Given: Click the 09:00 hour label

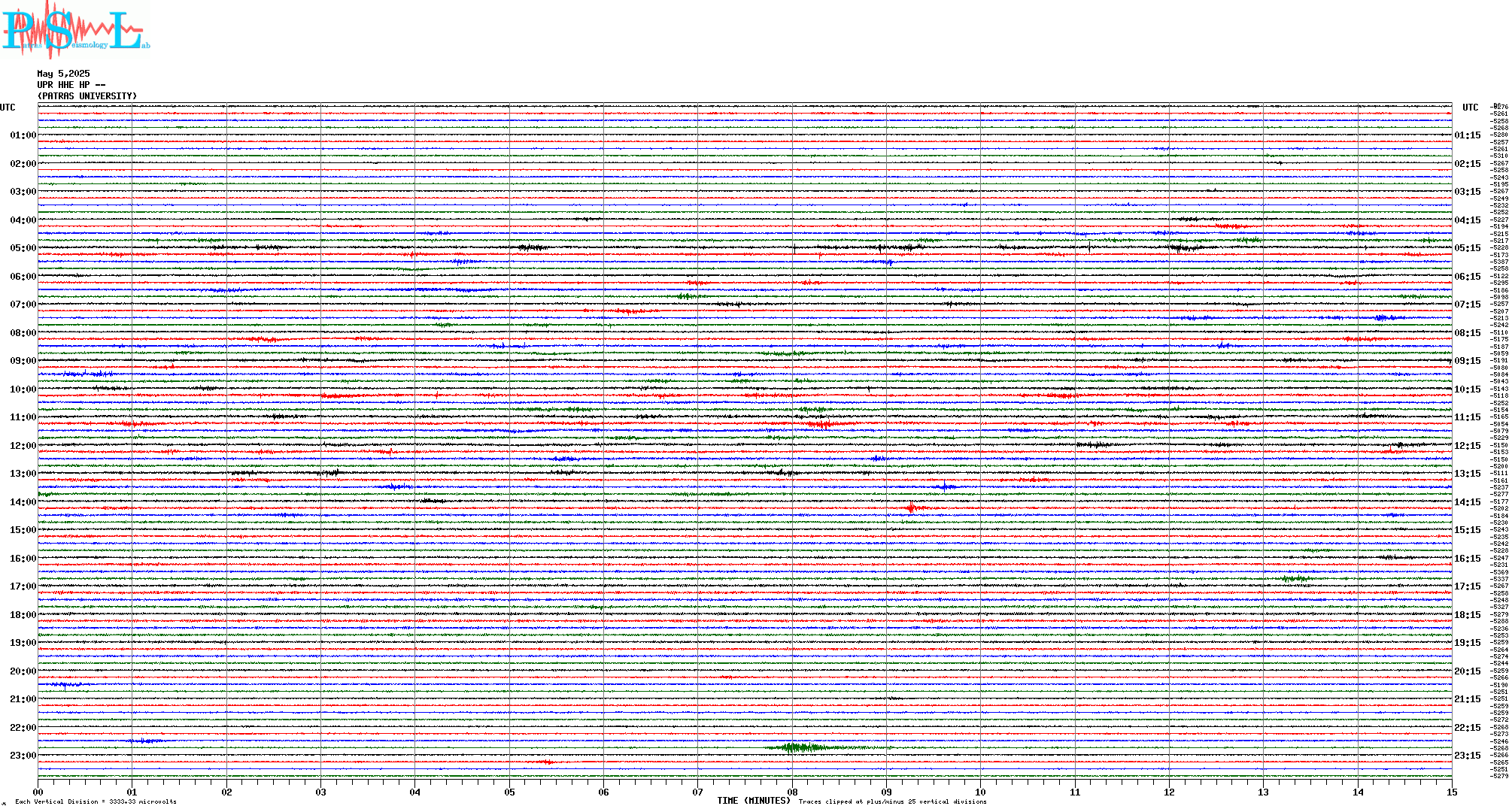Looking at the screenshot, I should (23, 361).
